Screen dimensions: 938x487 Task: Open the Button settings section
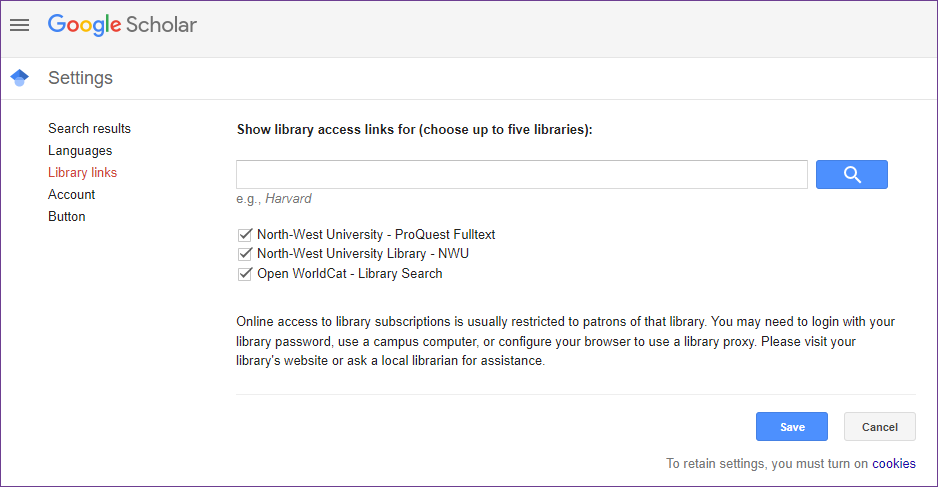(67, 217)
